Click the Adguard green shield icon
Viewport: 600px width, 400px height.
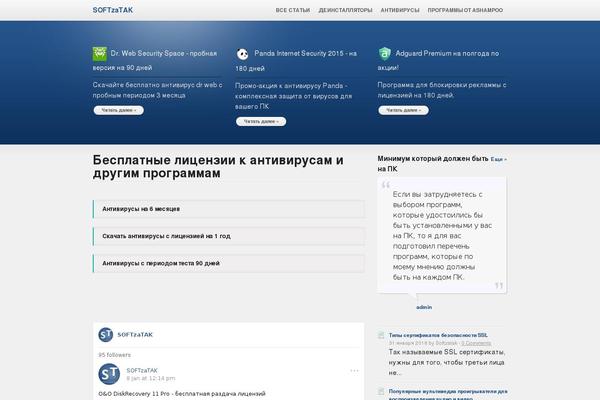click(x=385, y=54)
